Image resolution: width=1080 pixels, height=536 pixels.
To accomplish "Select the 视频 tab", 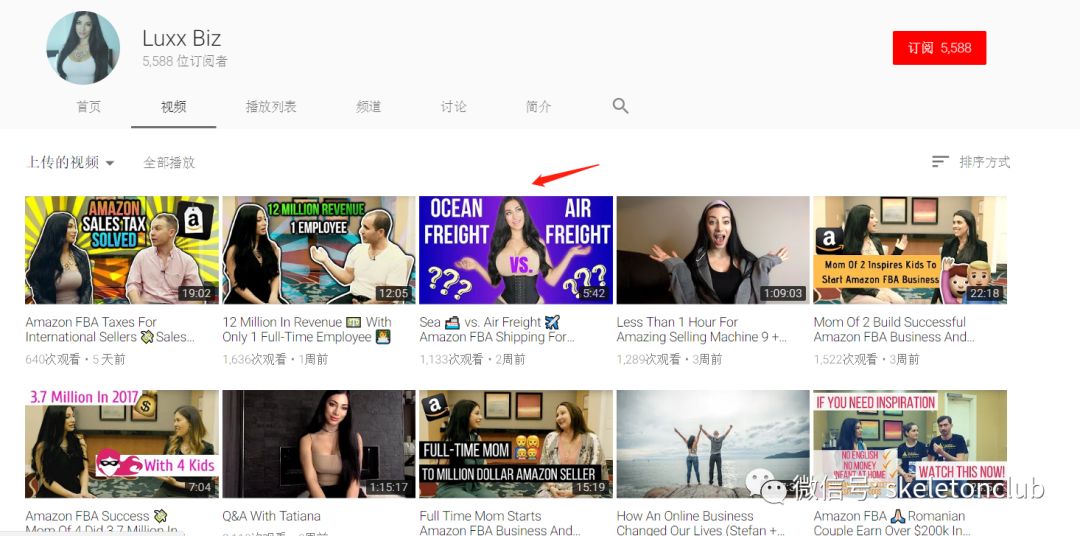I will tap(174, 107).
